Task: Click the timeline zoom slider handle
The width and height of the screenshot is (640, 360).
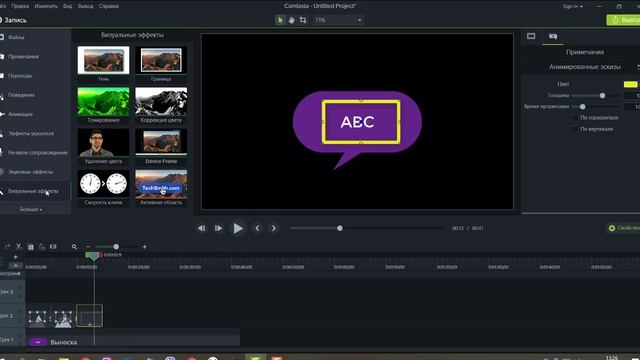Action: 116,247
